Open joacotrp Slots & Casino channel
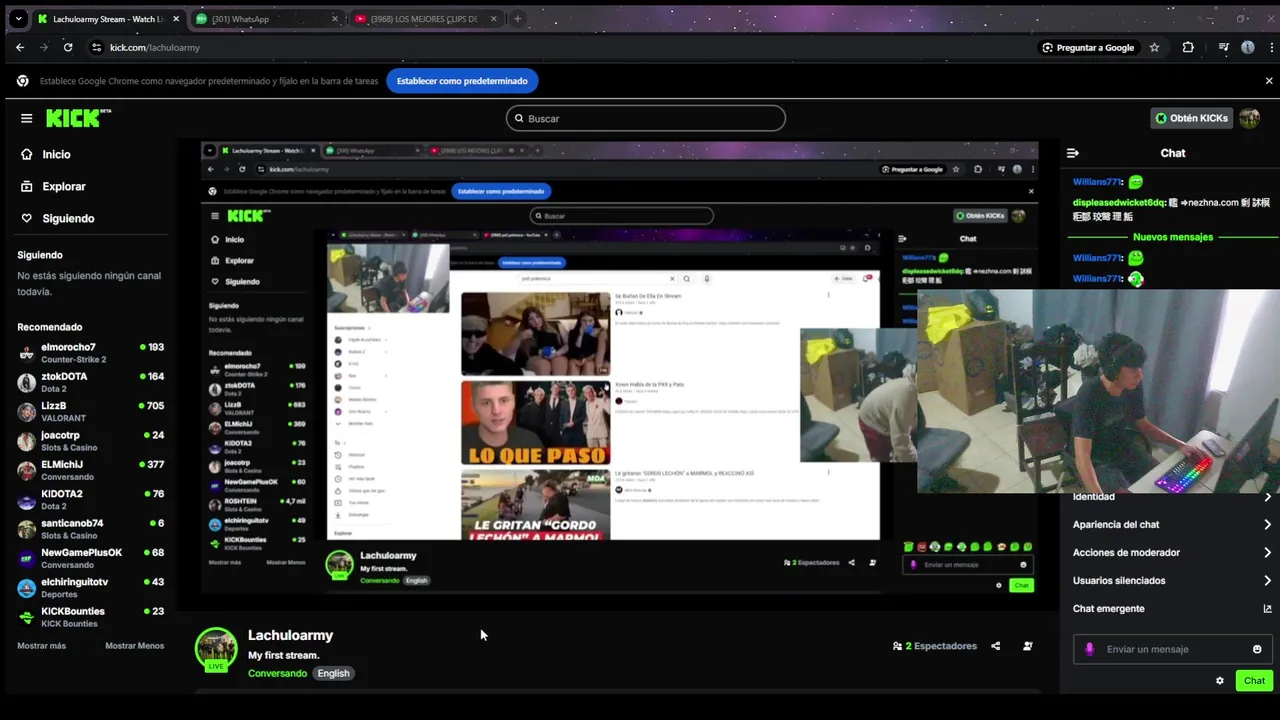The image size is (1280, 720). click(90, 441)
